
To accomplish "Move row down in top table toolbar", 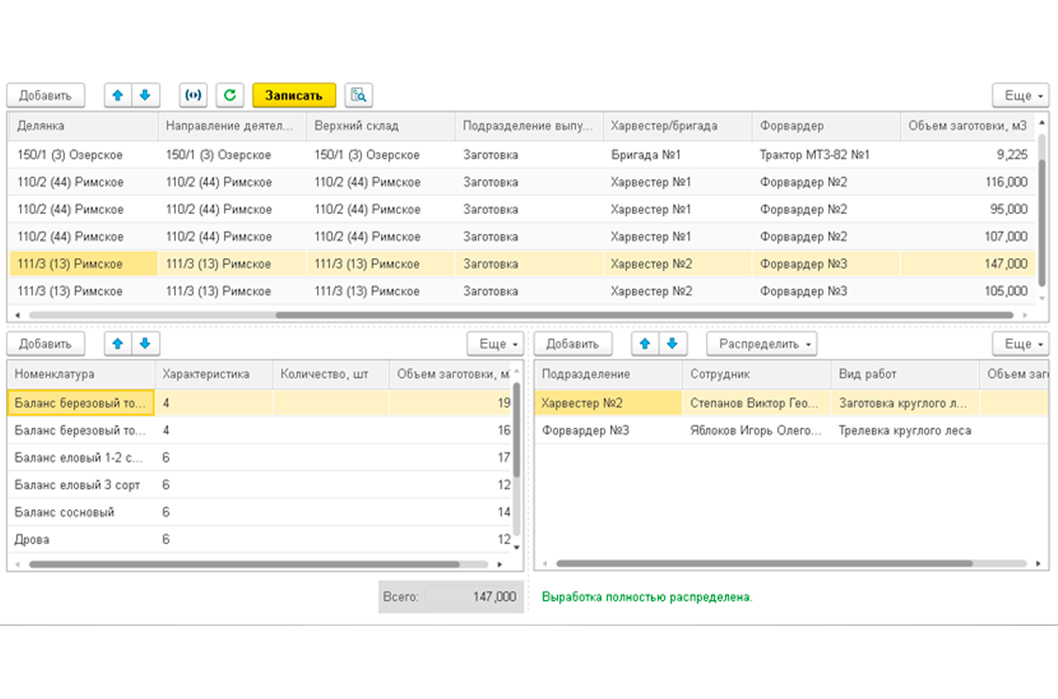I will pyautogui.click(x=145, y=95).
